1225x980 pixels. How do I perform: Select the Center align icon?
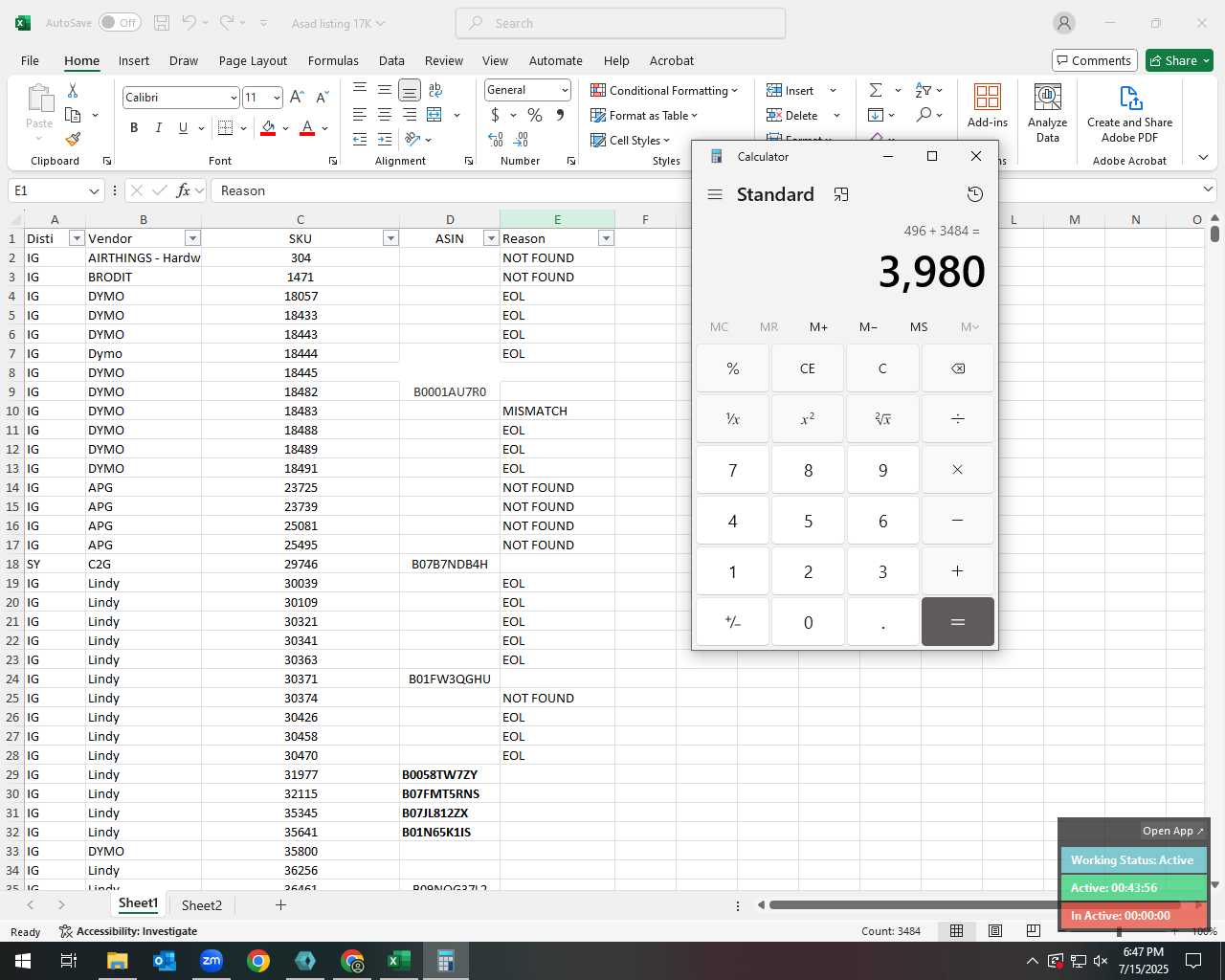point(385,115)
